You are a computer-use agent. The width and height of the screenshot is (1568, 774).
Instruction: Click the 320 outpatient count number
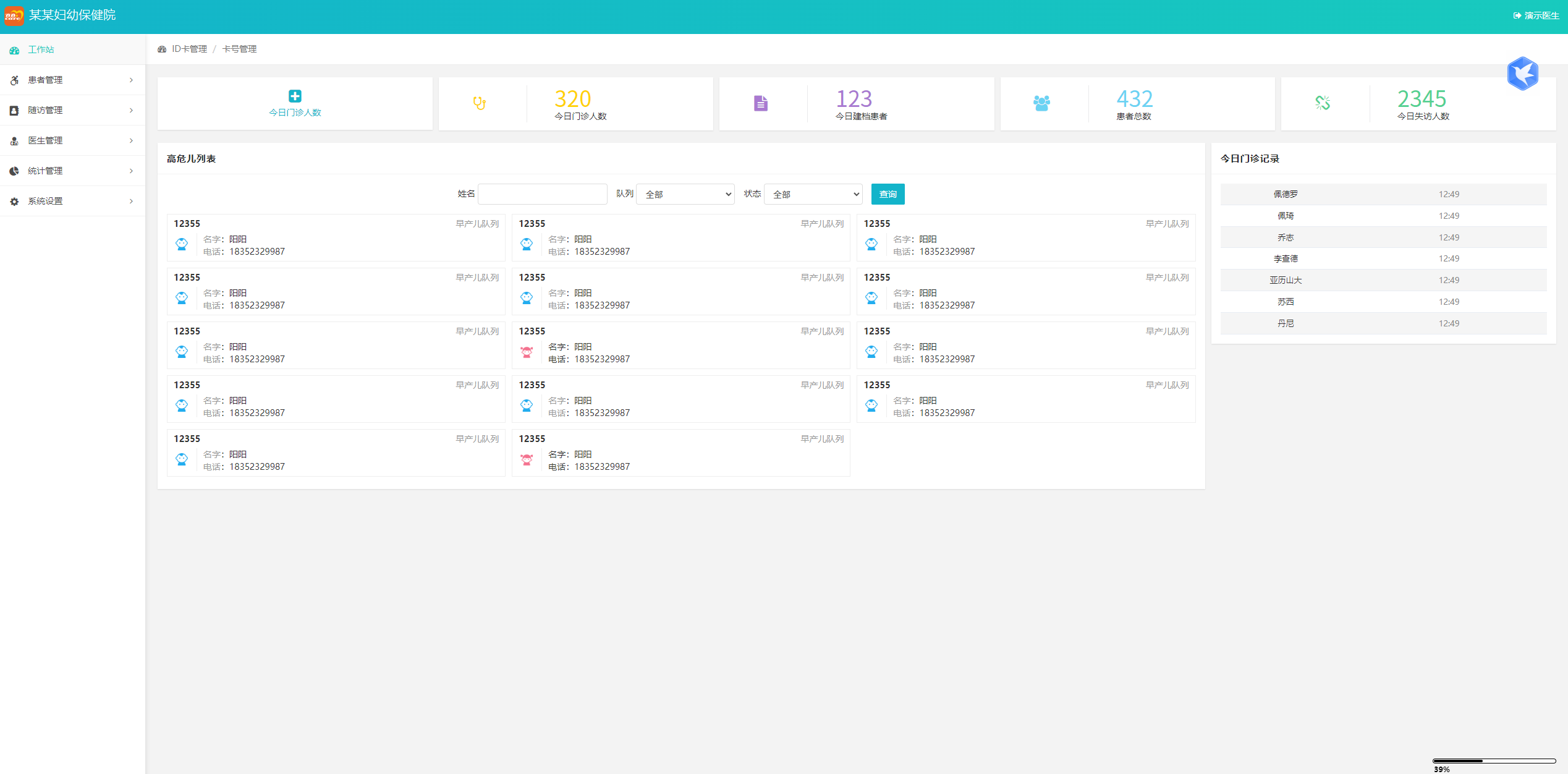tap(573, 99)
